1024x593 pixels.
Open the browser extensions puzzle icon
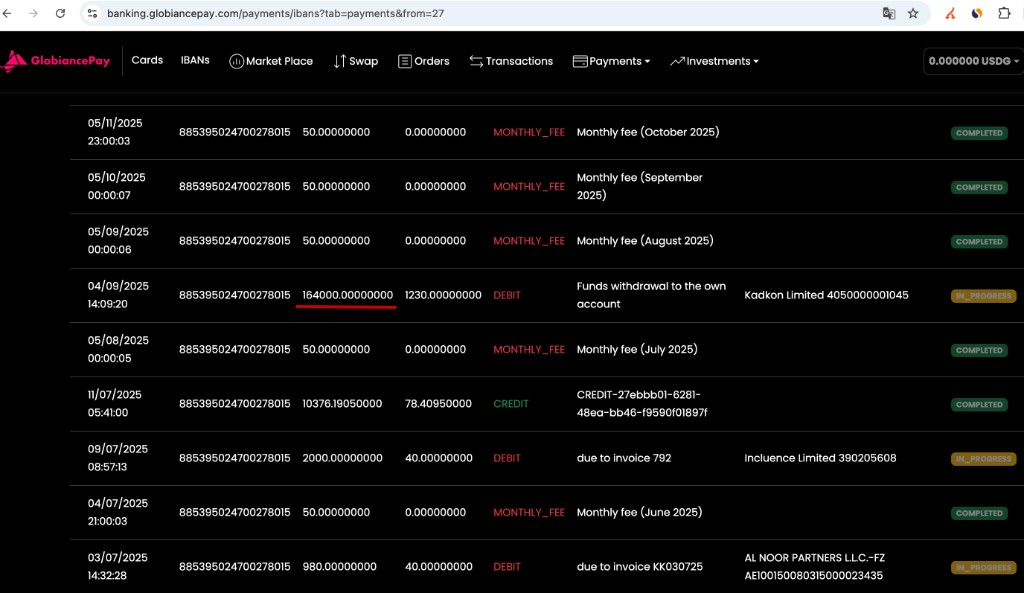(x=1004, y=13)
